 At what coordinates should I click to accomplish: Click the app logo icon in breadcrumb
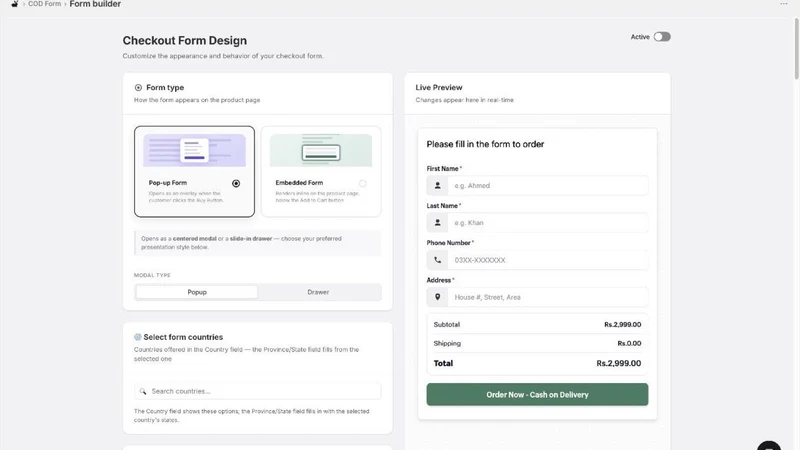14,4
